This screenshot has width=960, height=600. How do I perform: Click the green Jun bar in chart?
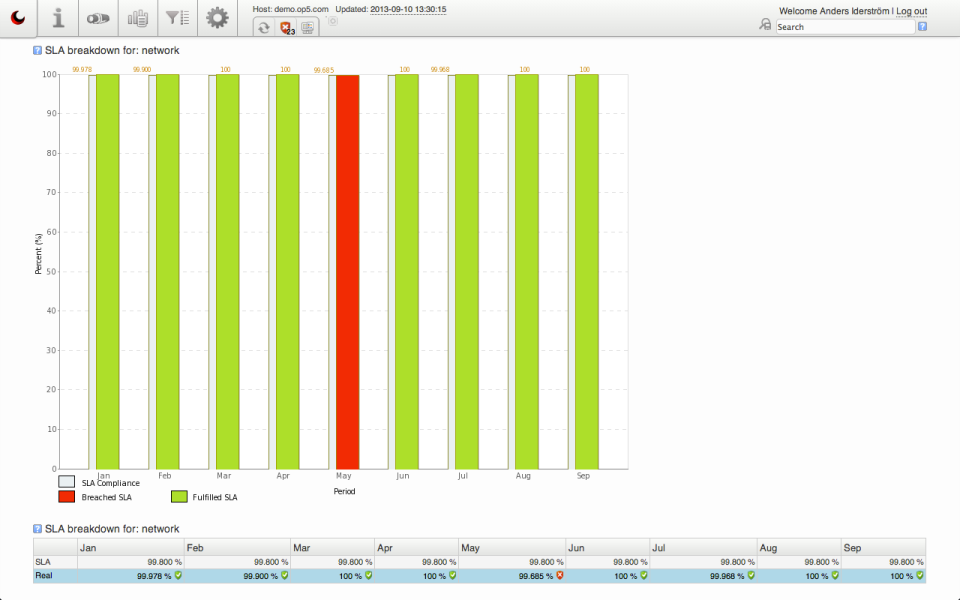(407, 272)
